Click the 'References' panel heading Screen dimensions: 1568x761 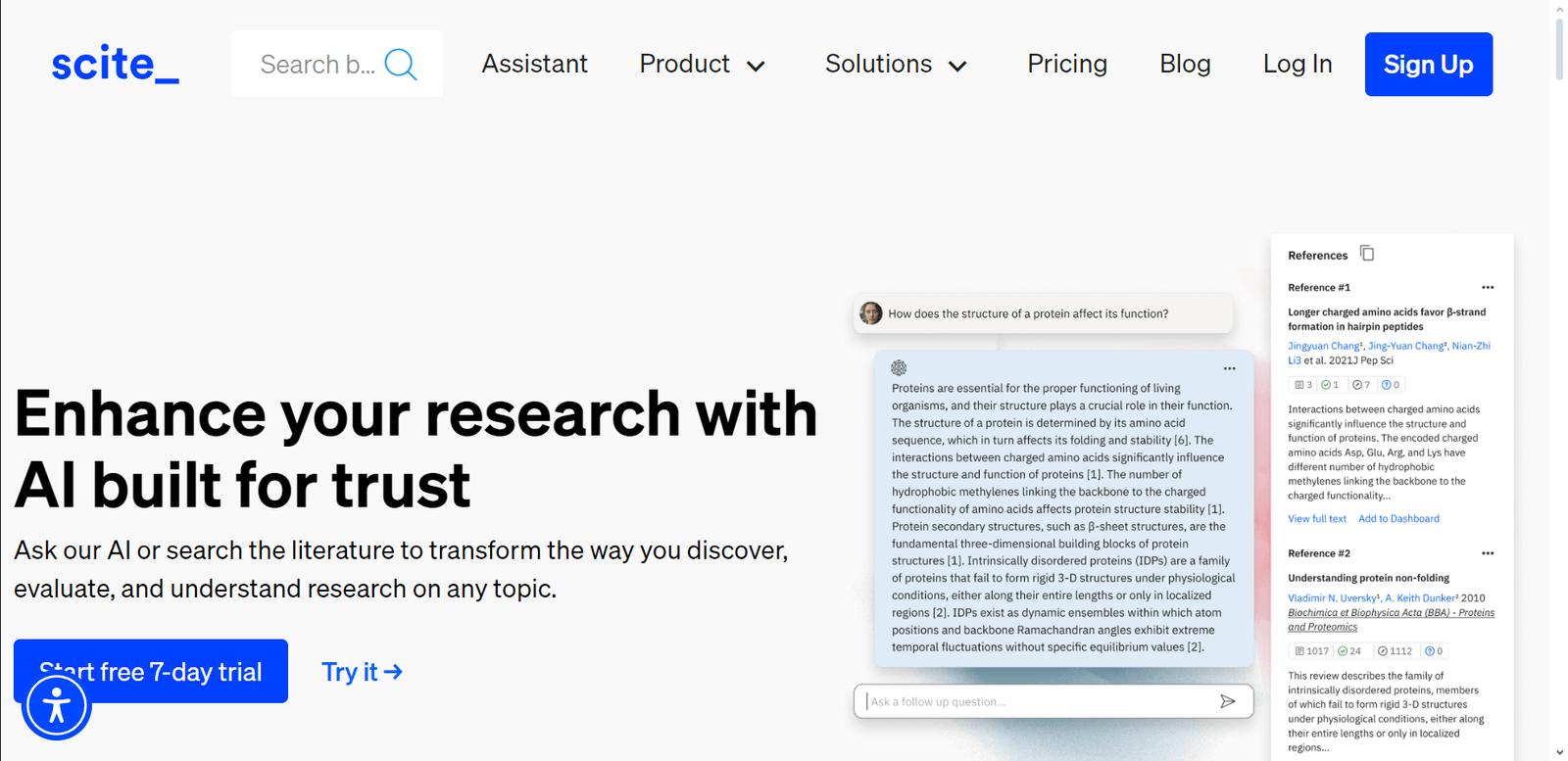pos(1317,256)
